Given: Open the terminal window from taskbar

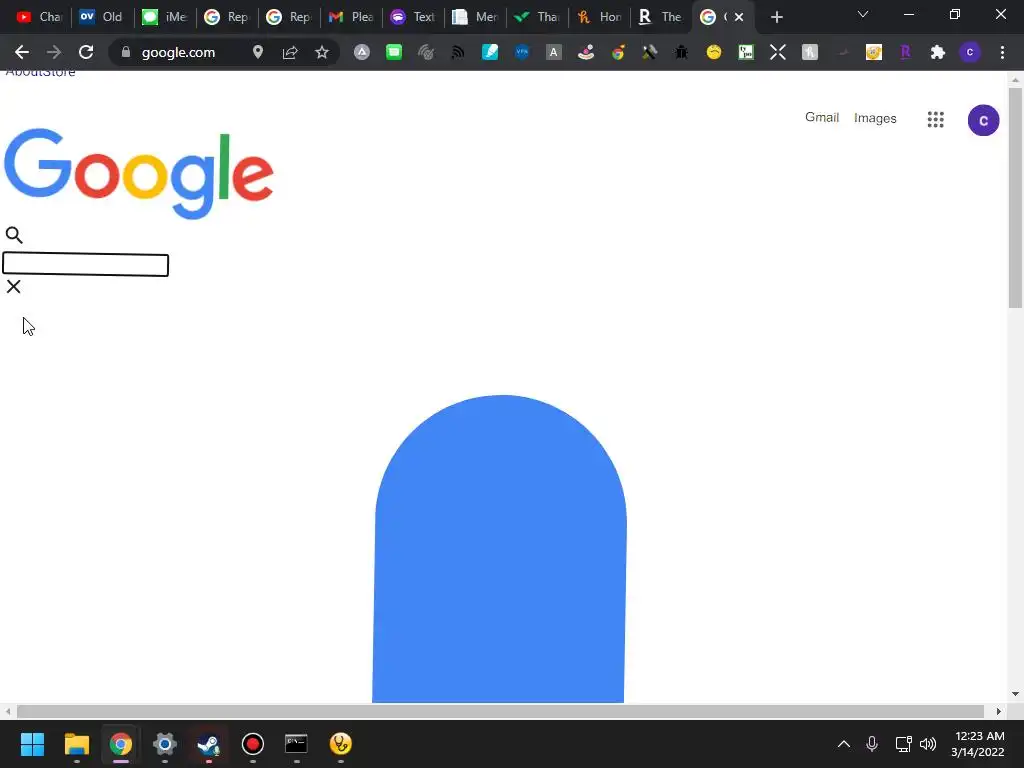Looking at the screenshot, I should [x=296, y=744].
